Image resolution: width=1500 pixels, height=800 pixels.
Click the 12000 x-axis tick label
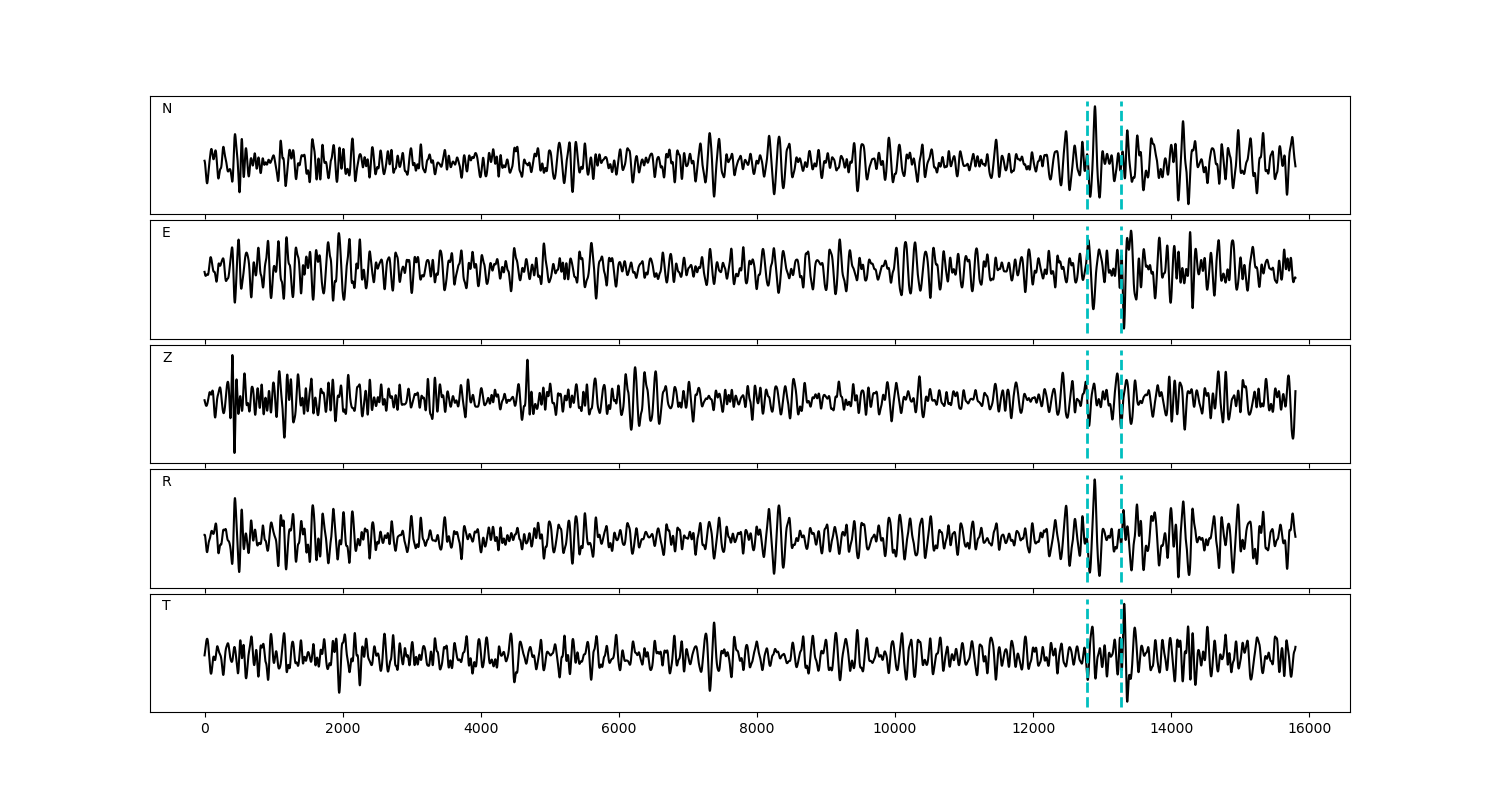(x=1033, y=729)
